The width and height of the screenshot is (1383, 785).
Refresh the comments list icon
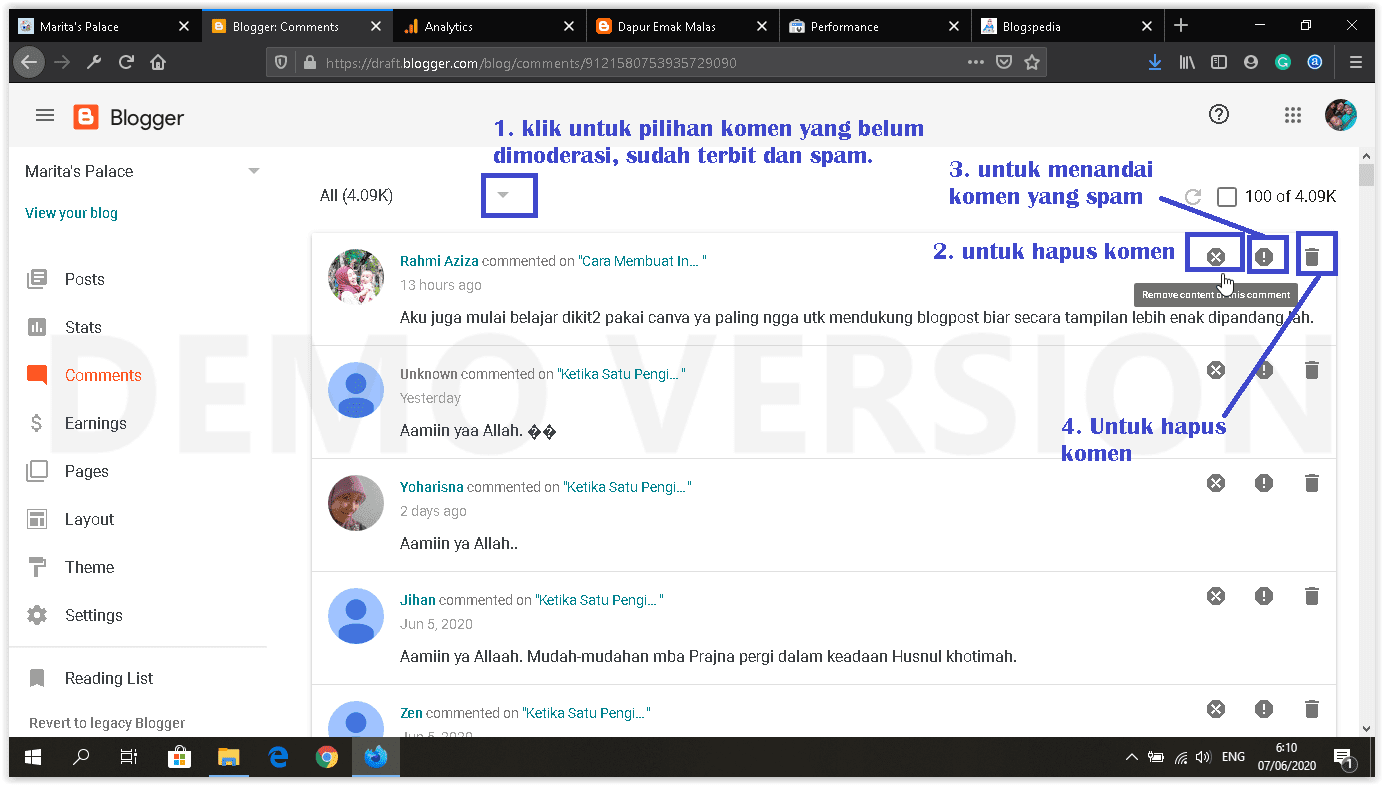click(1192, 197)
